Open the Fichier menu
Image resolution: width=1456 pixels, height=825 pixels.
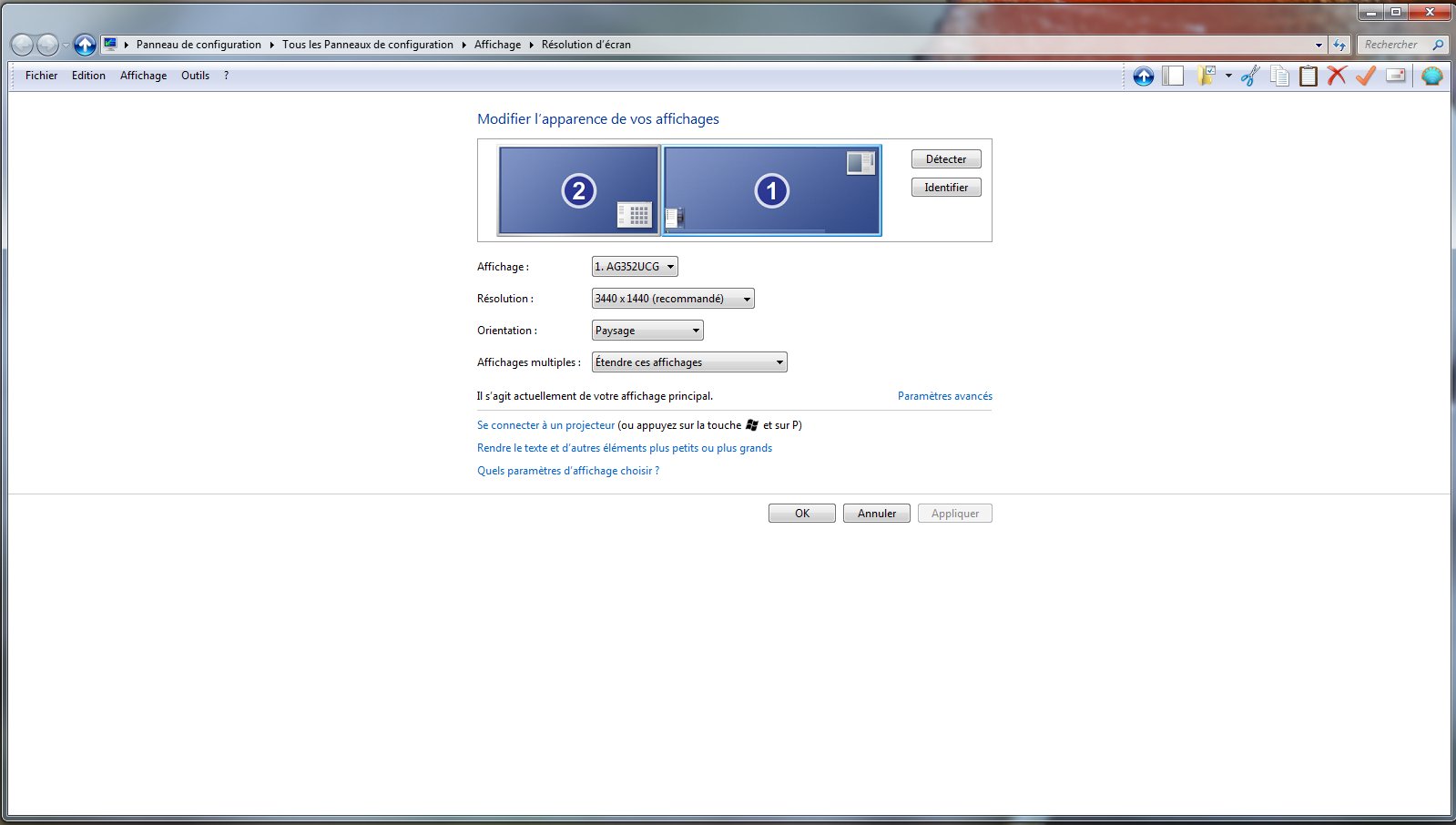41,76
